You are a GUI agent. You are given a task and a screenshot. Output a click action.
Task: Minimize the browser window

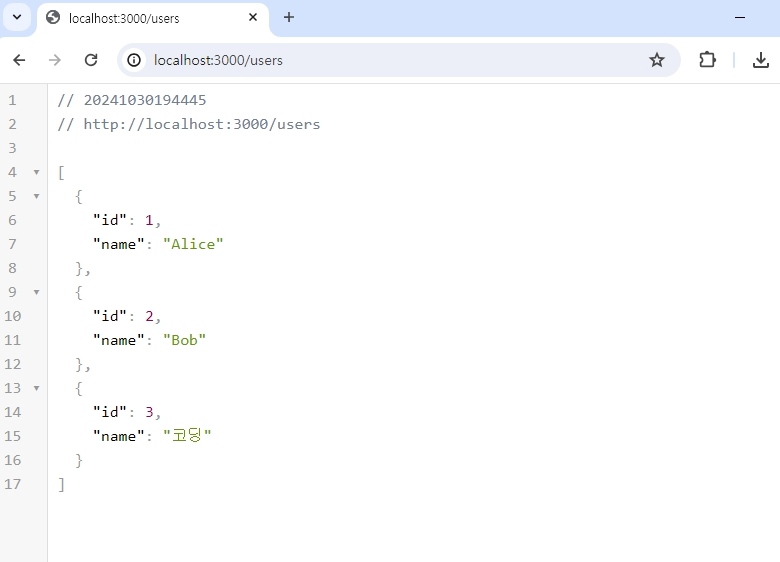coord(740,17)
